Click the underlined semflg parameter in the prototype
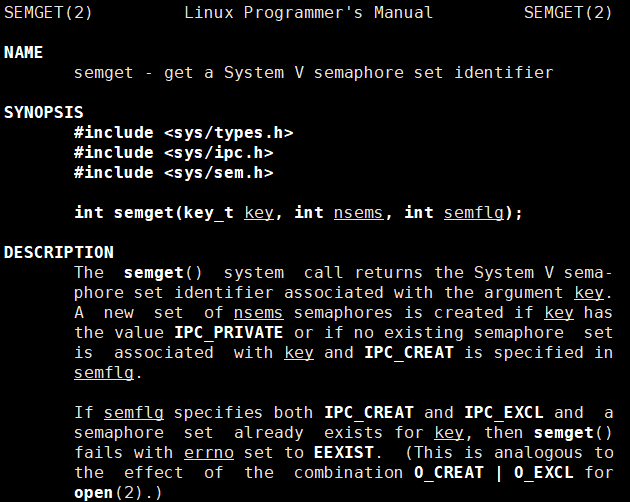The image size is (630, 502). click(x=473, y=213)
